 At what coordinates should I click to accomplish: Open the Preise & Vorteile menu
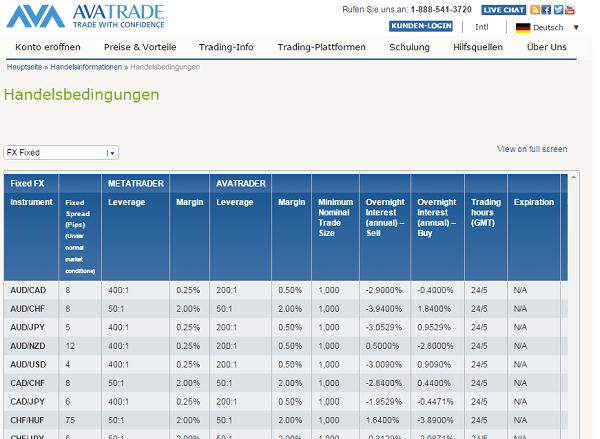[140, 47]
